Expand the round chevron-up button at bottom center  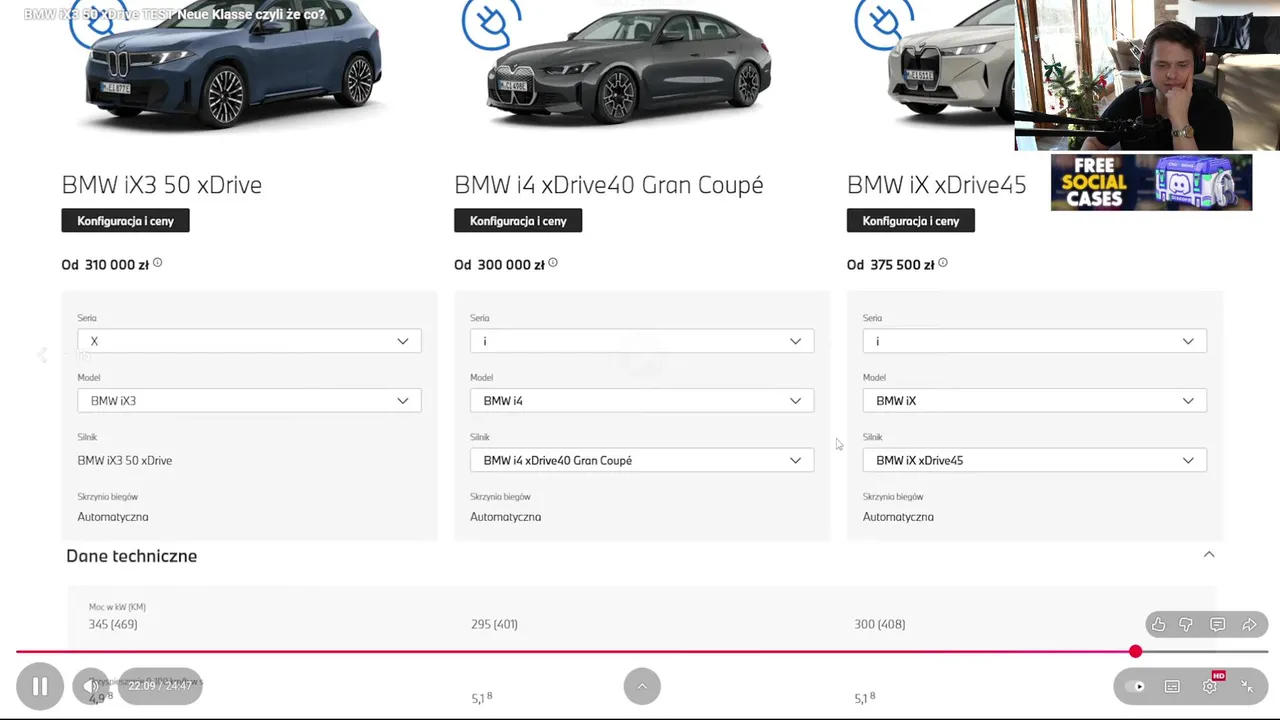click(x=642, y=686)
